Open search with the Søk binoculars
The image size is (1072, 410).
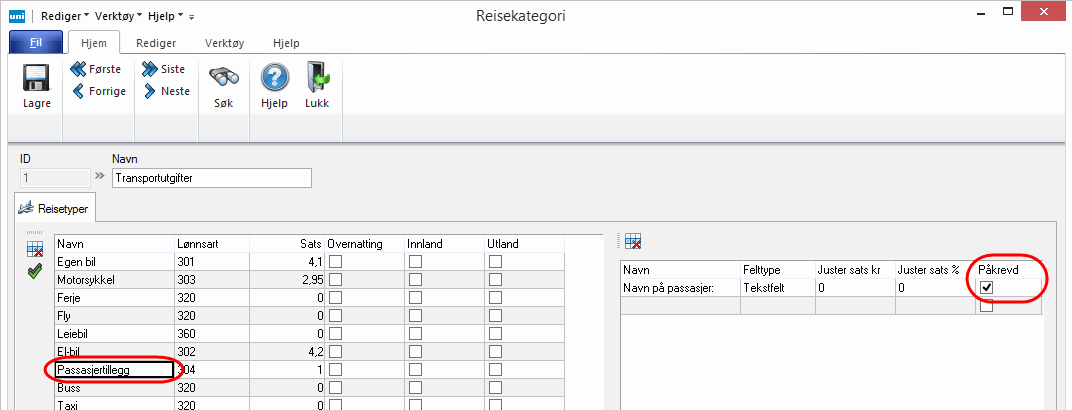tap(223, 80)
